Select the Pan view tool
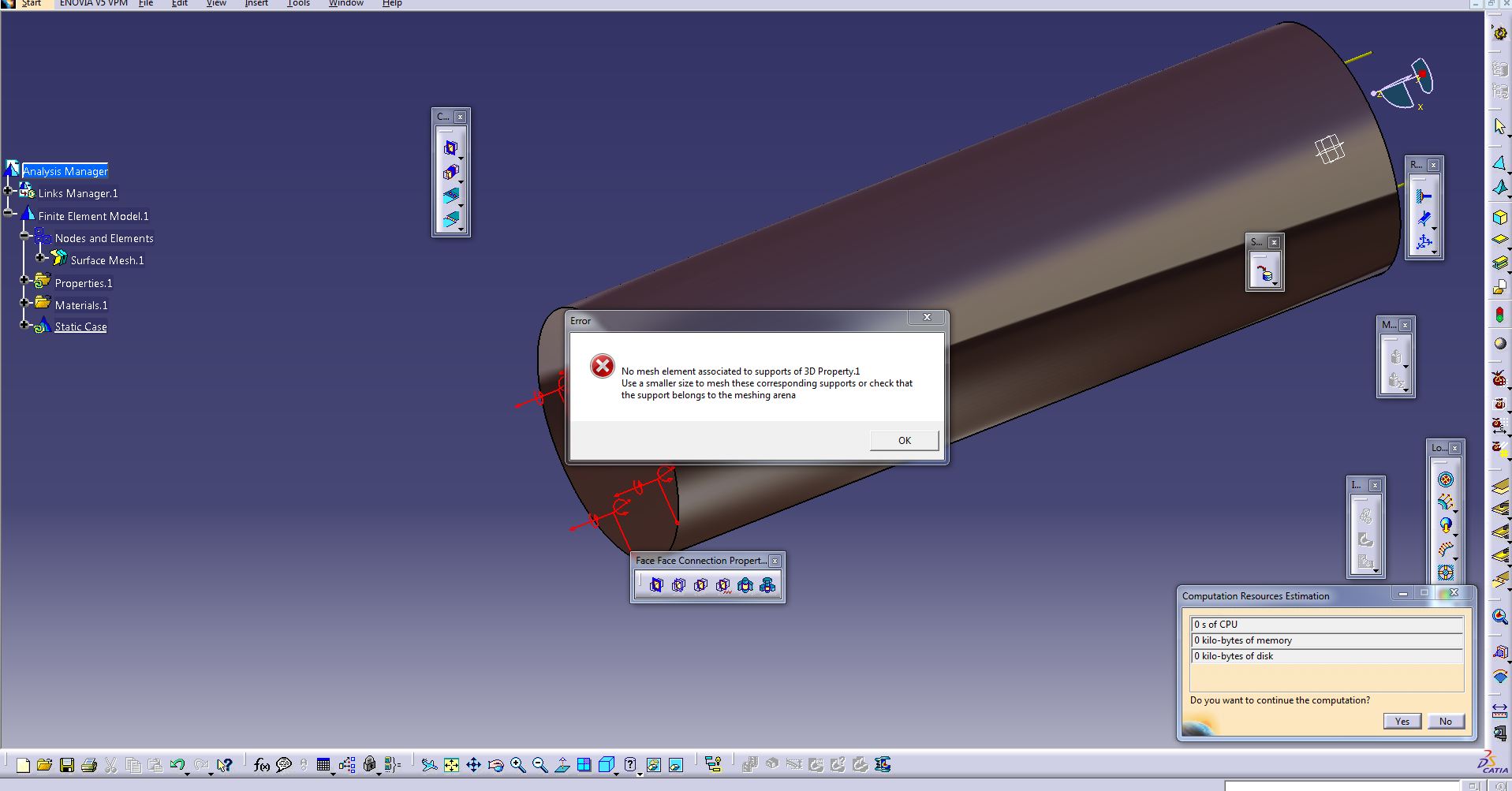 click(473, 765)
